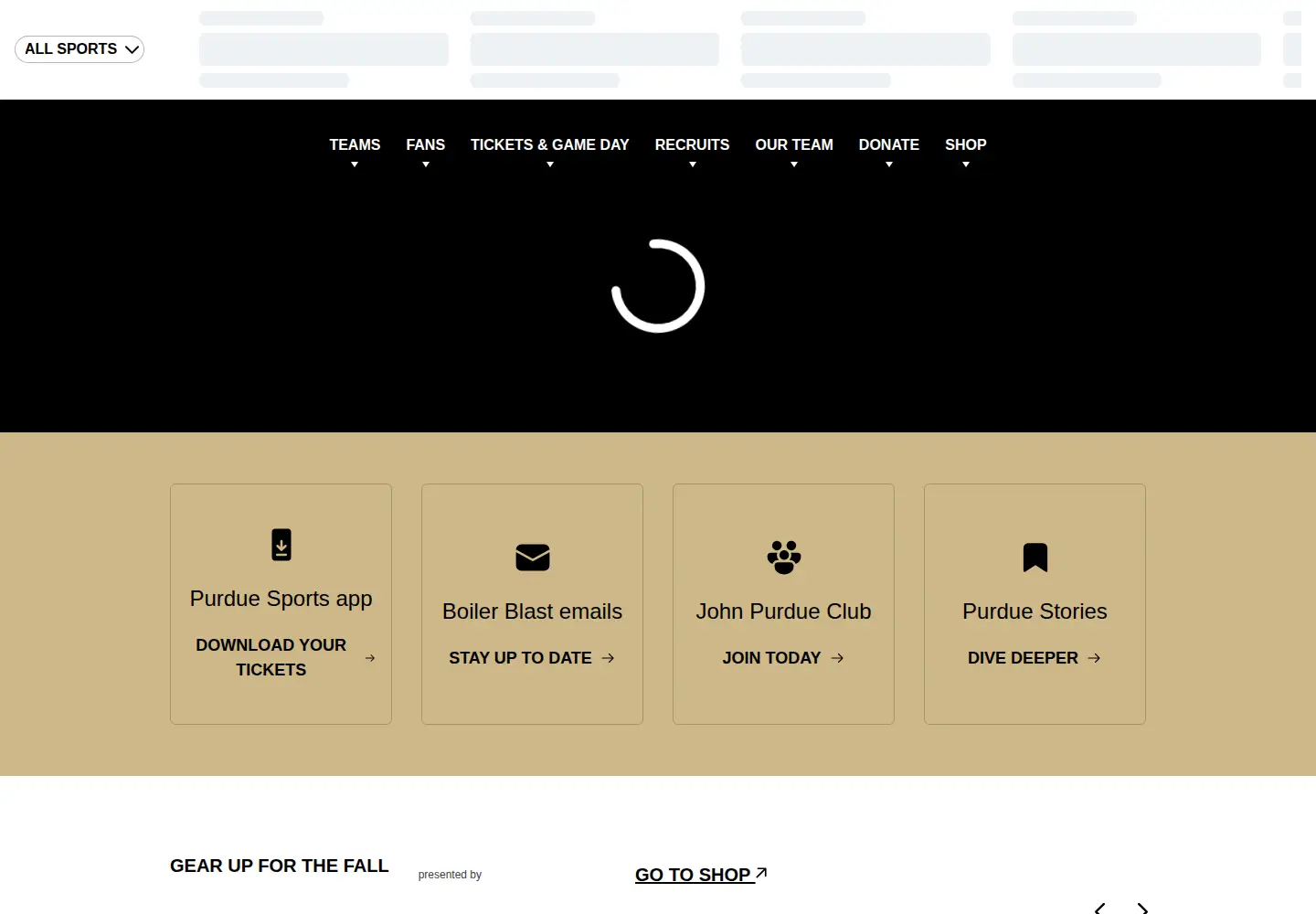This screenshot has width=1316, height=914.
Task: Click the "presented by" text
Action: point(450,875)
